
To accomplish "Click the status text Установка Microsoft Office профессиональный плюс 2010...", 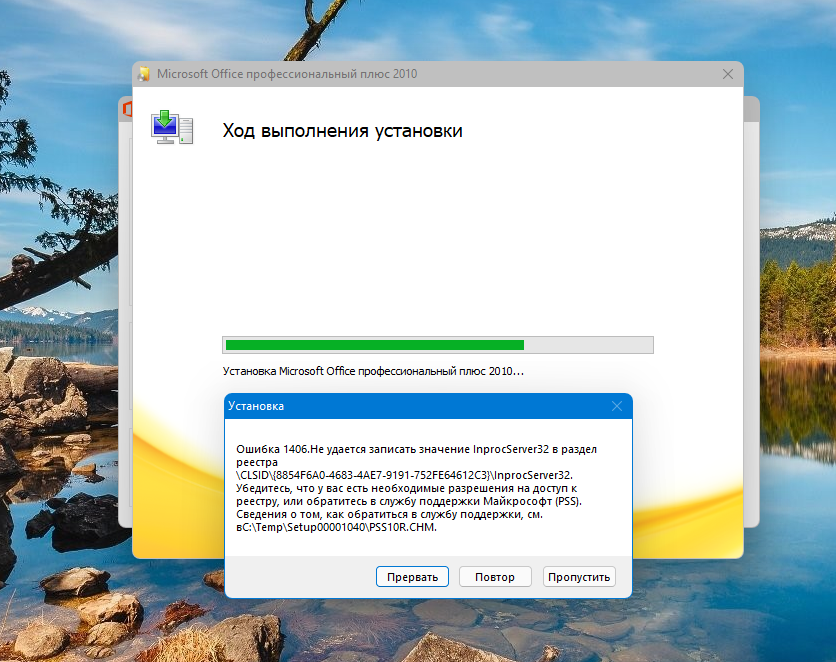I will click(373, 371).
